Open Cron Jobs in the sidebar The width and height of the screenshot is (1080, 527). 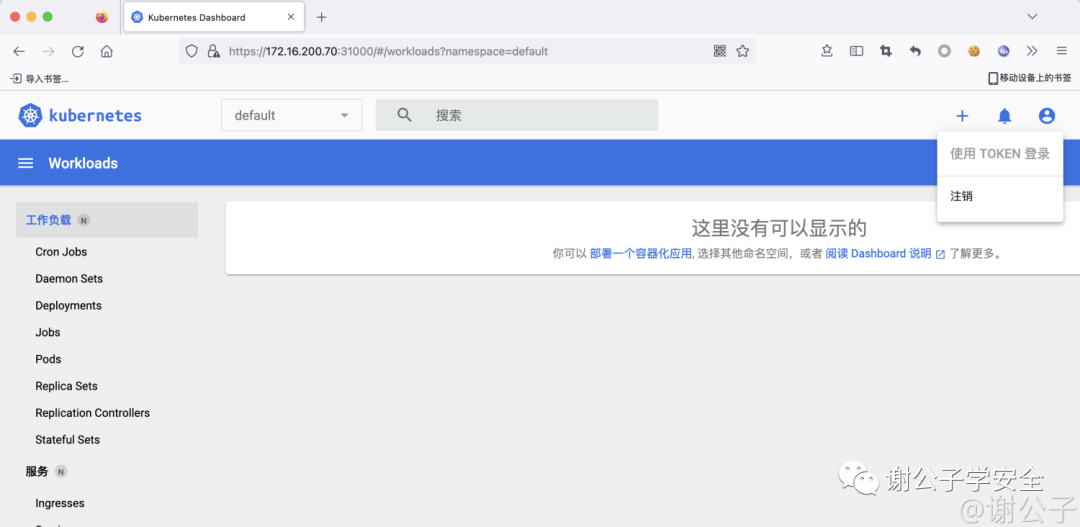click(x=61, y=252)
